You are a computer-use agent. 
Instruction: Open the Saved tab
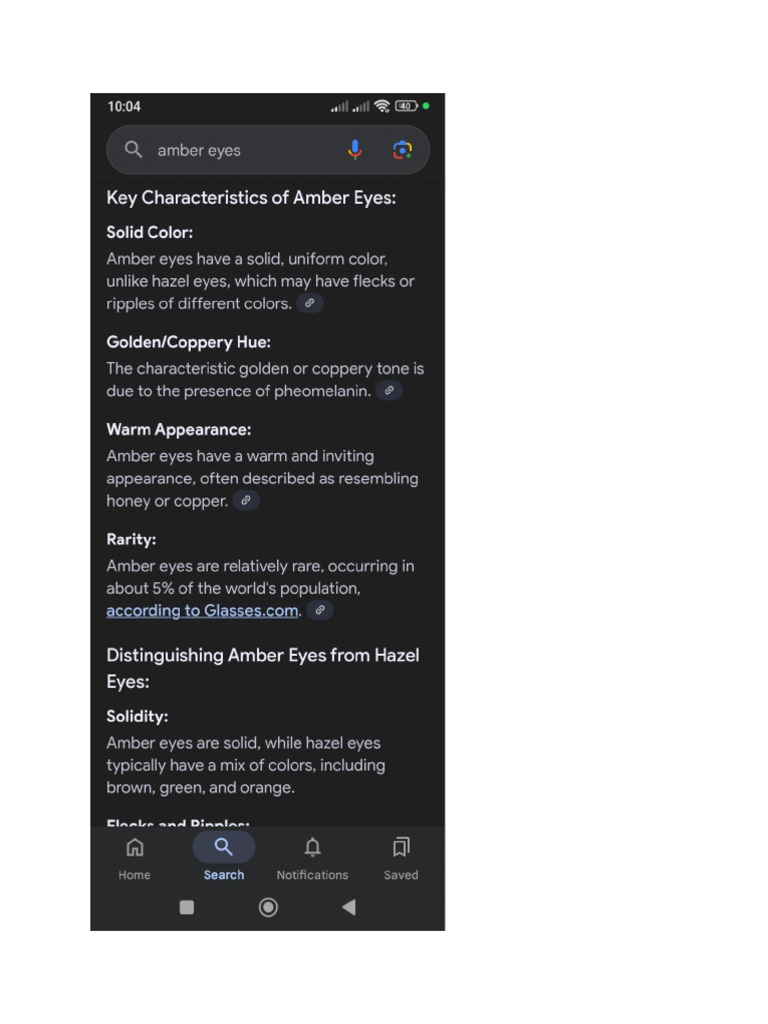tap(401, 859)
